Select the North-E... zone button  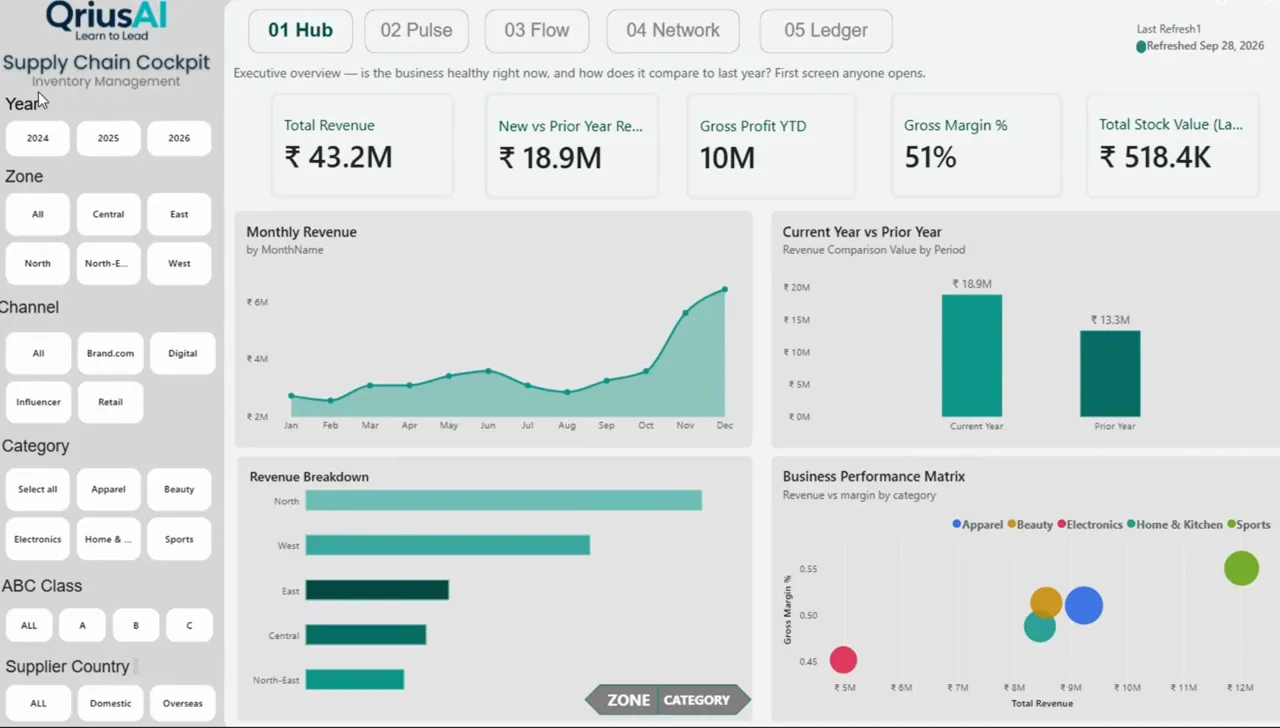point(108,263)
